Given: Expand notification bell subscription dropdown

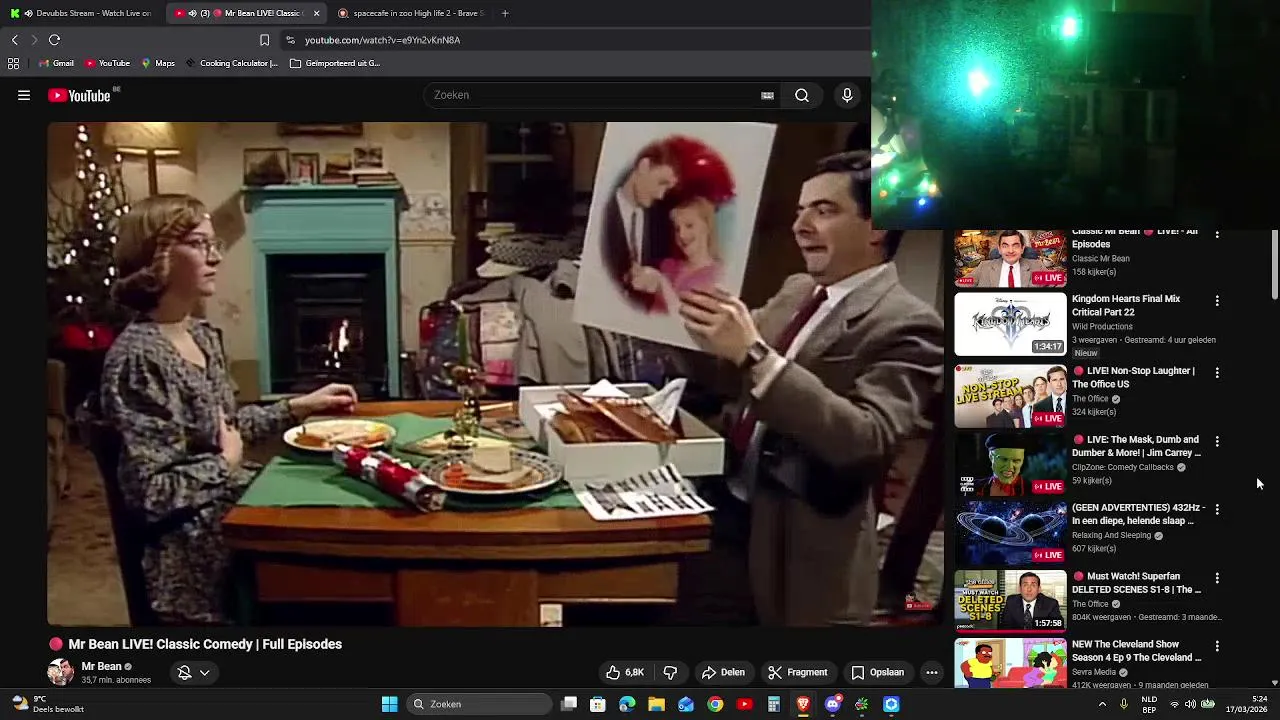Looking at the screenshot, I should (194, 672).
